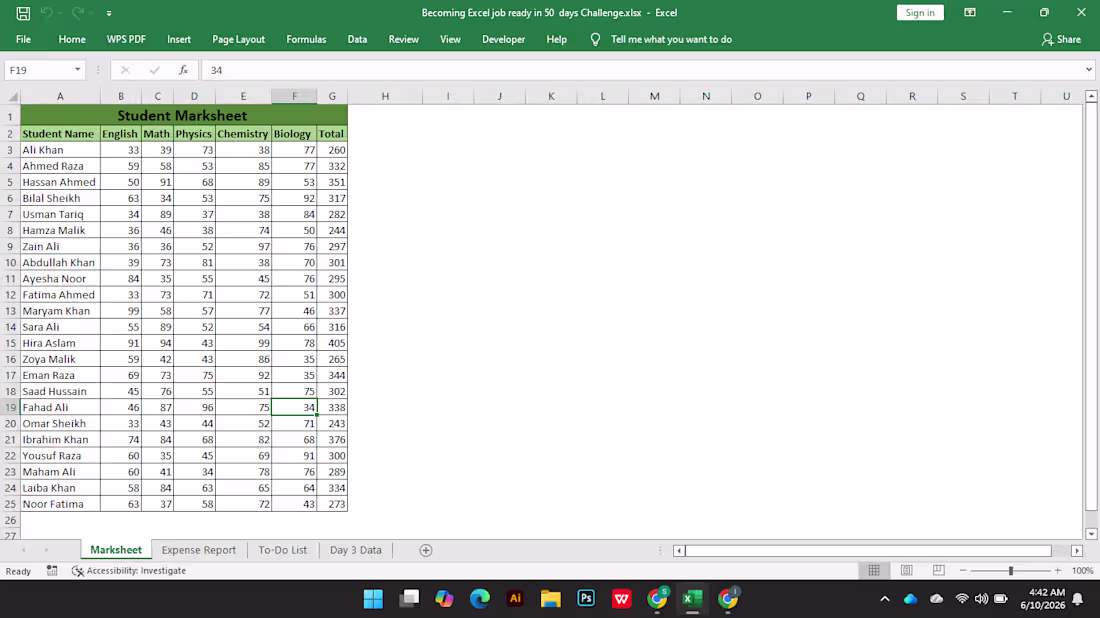
Task: Switch to the View tab
Action: click(x=450, y=39)
